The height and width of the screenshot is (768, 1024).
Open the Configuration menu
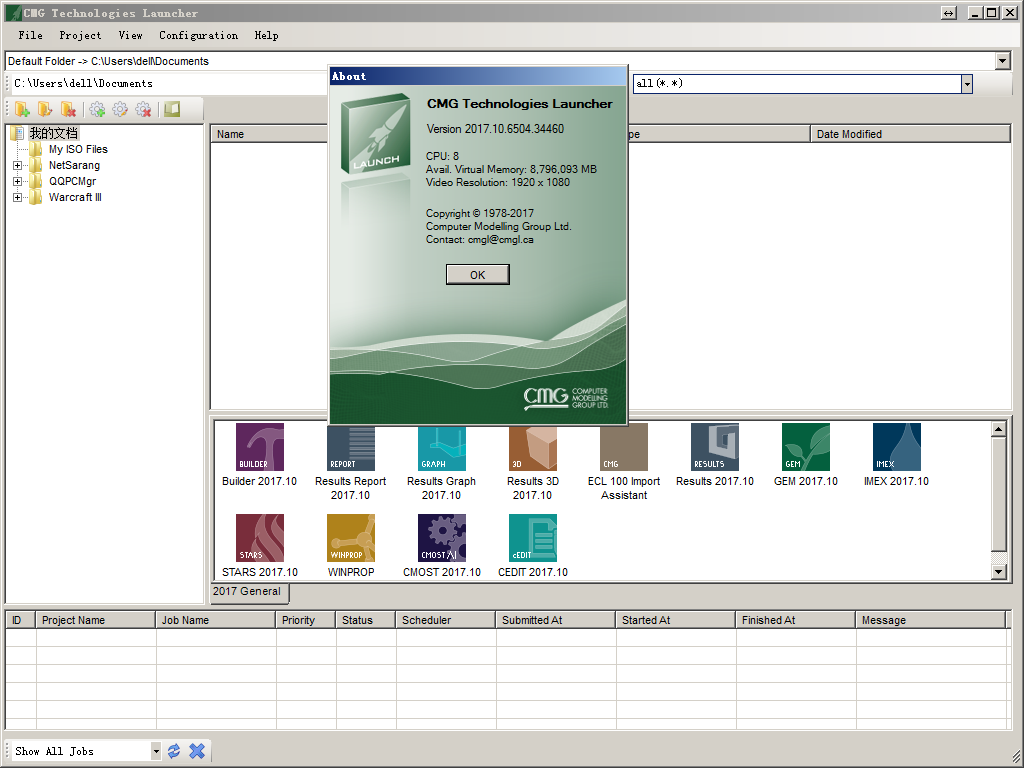[x=199, y=35]
